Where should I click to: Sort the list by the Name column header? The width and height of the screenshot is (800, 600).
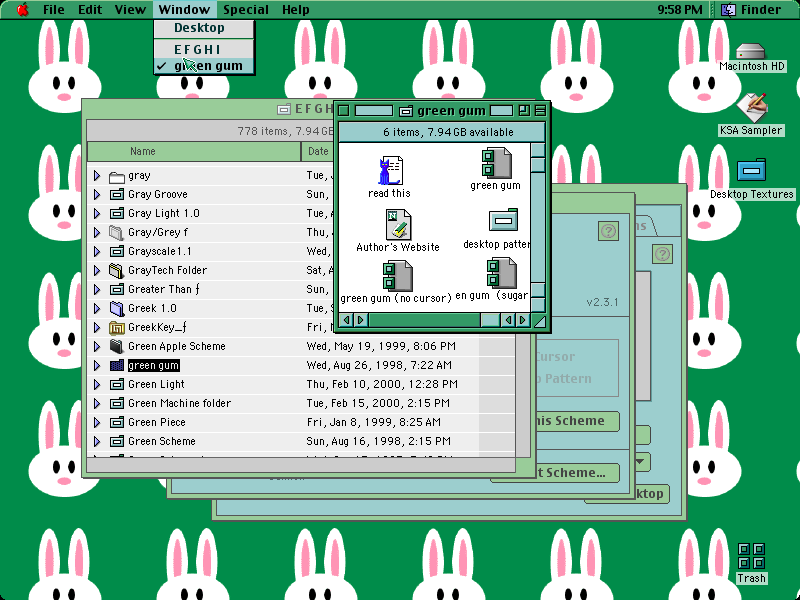[x=194, y=152]
